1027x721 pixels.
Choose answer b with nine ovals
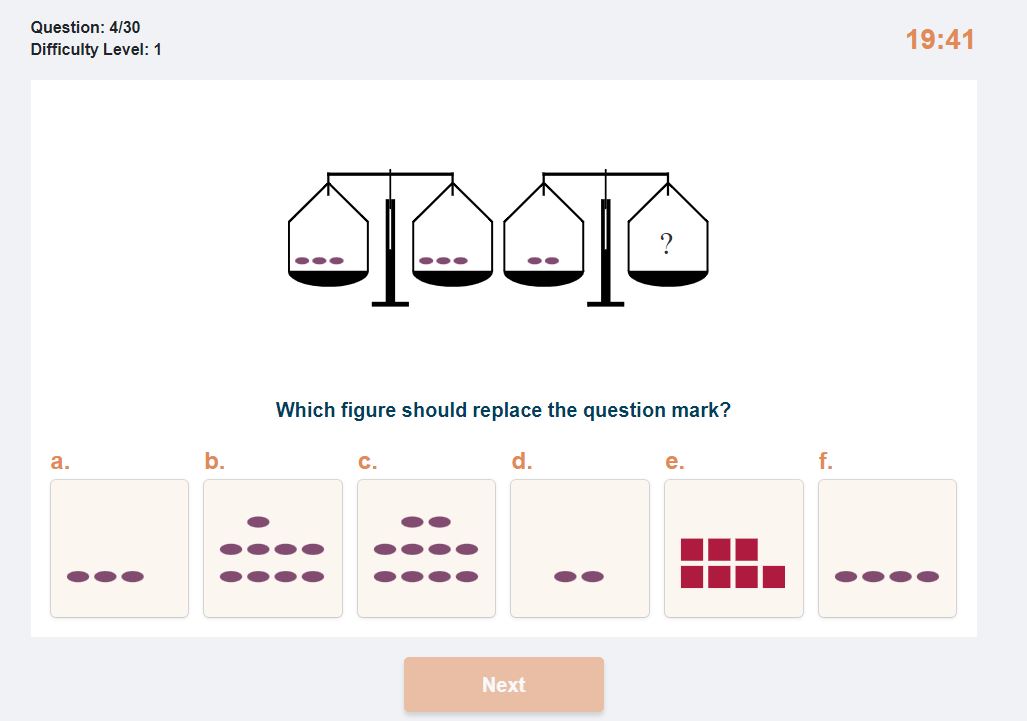tap(272, 548)
